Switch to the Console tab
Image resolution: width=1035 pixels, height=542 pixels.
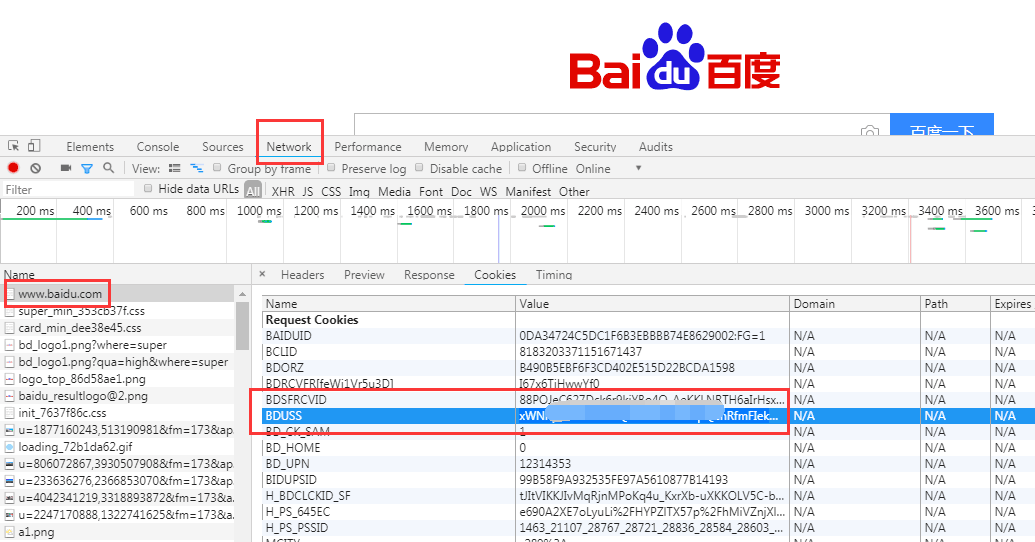[158, 147]
